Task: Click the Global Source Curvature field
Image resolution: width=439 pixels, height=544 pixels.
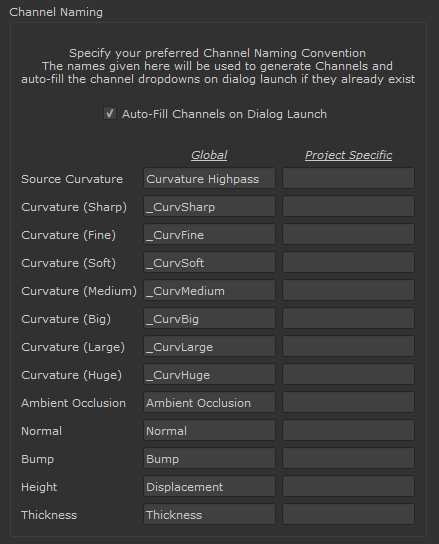Action: tap(209, 179)
